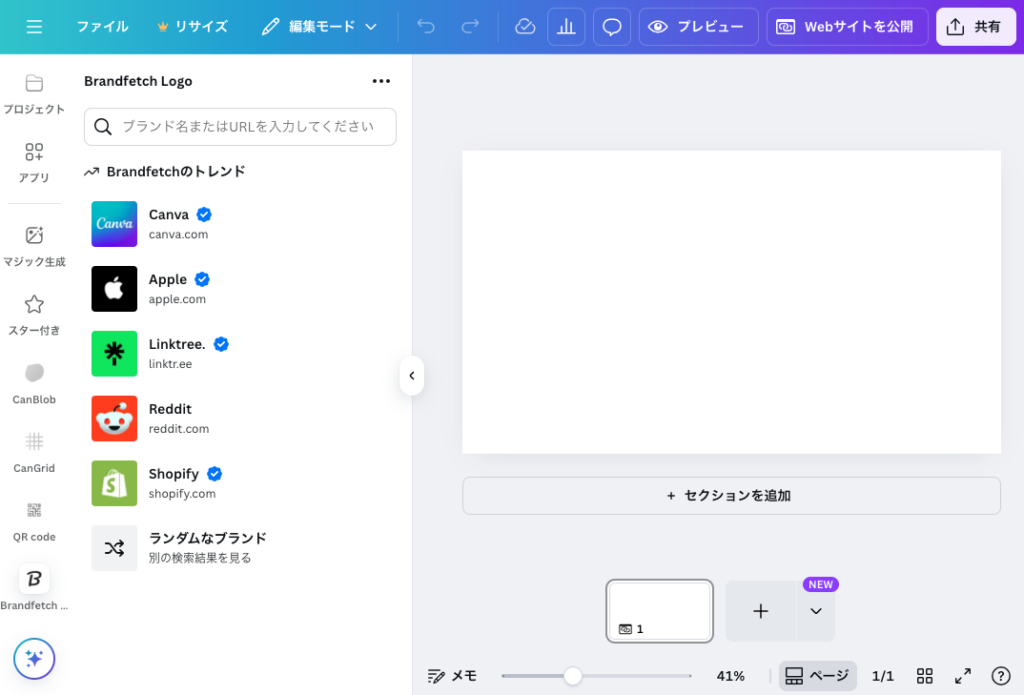
Task: Open the analytics bar chart icon
Action: pyautogui.click(x=566, y=27)
